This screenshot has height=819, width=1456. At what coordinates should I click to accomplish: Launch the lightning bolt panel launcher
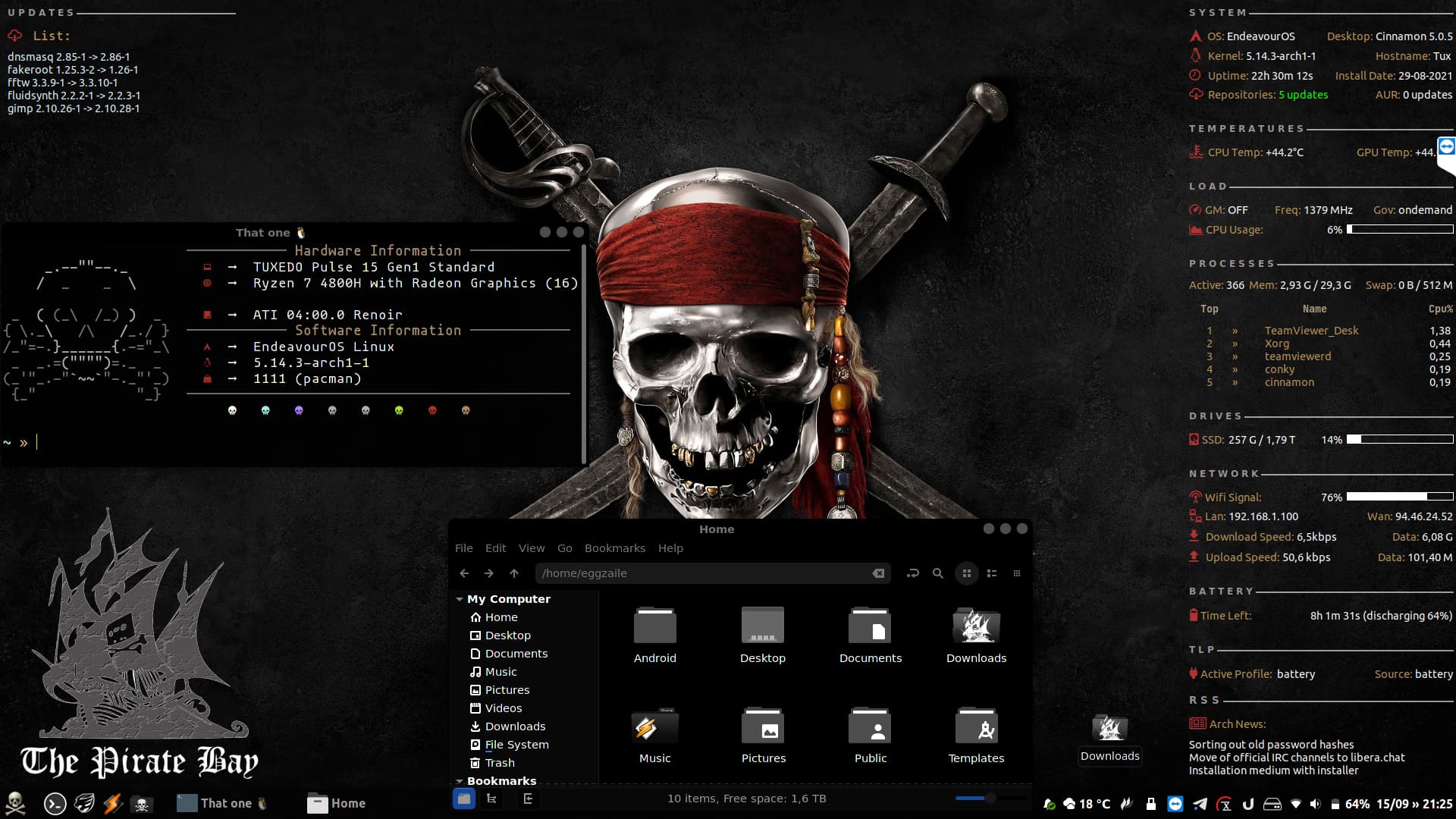tap(113, 803)
